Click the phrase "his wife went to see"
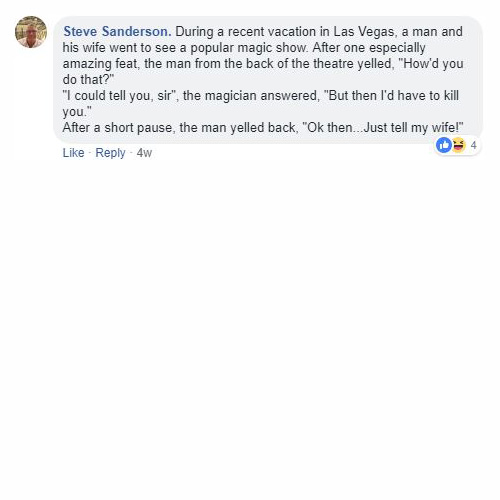 pyautogui.click(x=121, y=48)
